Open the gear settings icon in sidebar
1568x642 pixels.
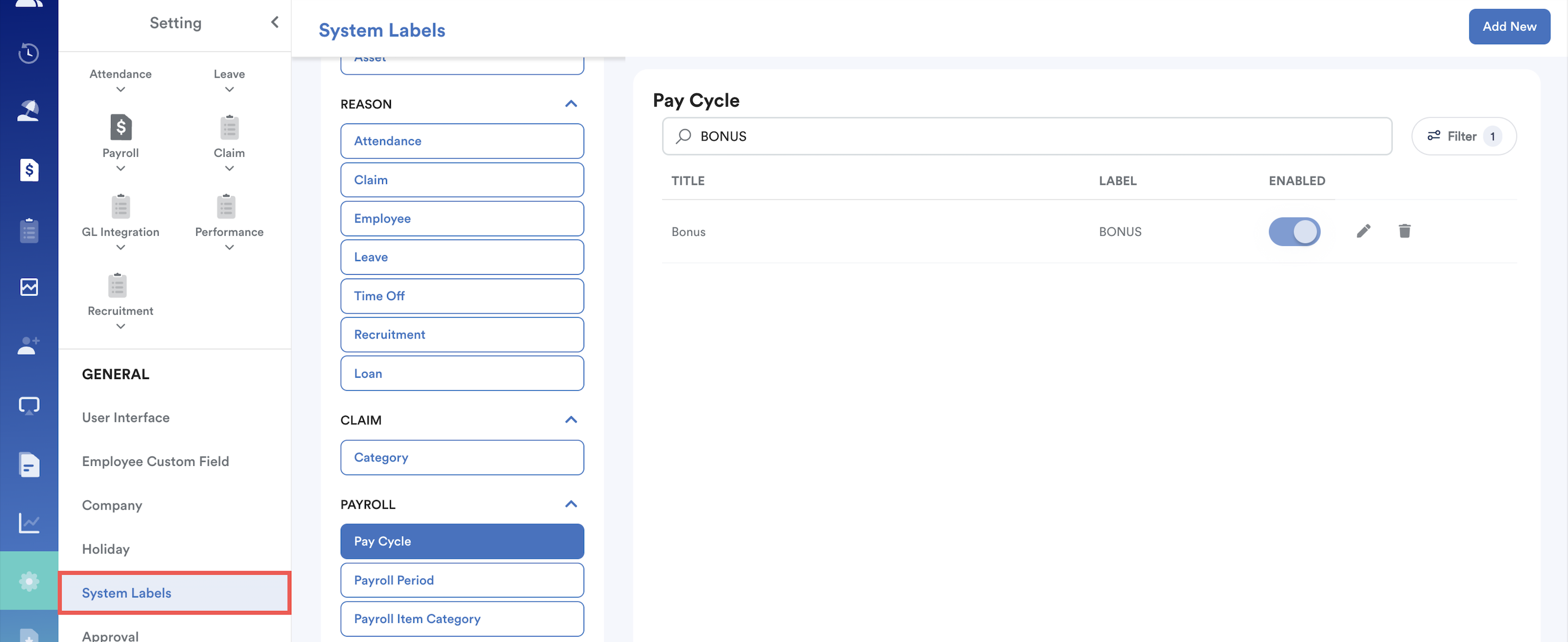coord(29,581)
